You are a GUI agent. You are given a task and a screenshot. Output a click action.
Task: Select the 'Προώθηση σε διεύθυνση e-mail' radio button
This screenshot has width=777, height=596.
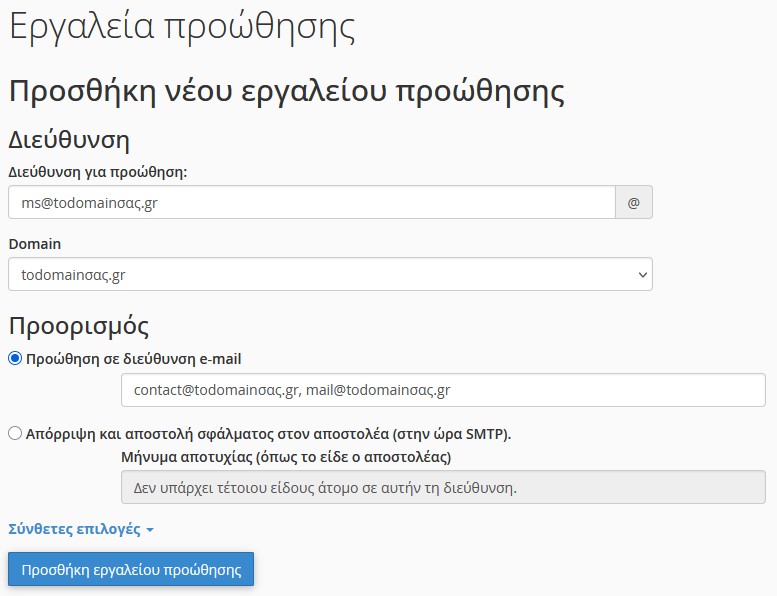tap(15, 359)
